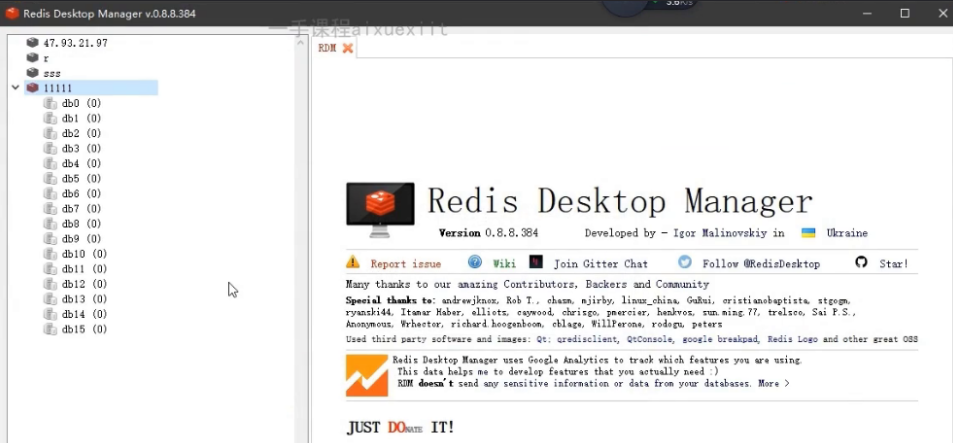Screen dimensions: 953x443
Task: Minimize the Redis Desktop Manager window
Action: [x=869, y=13]
